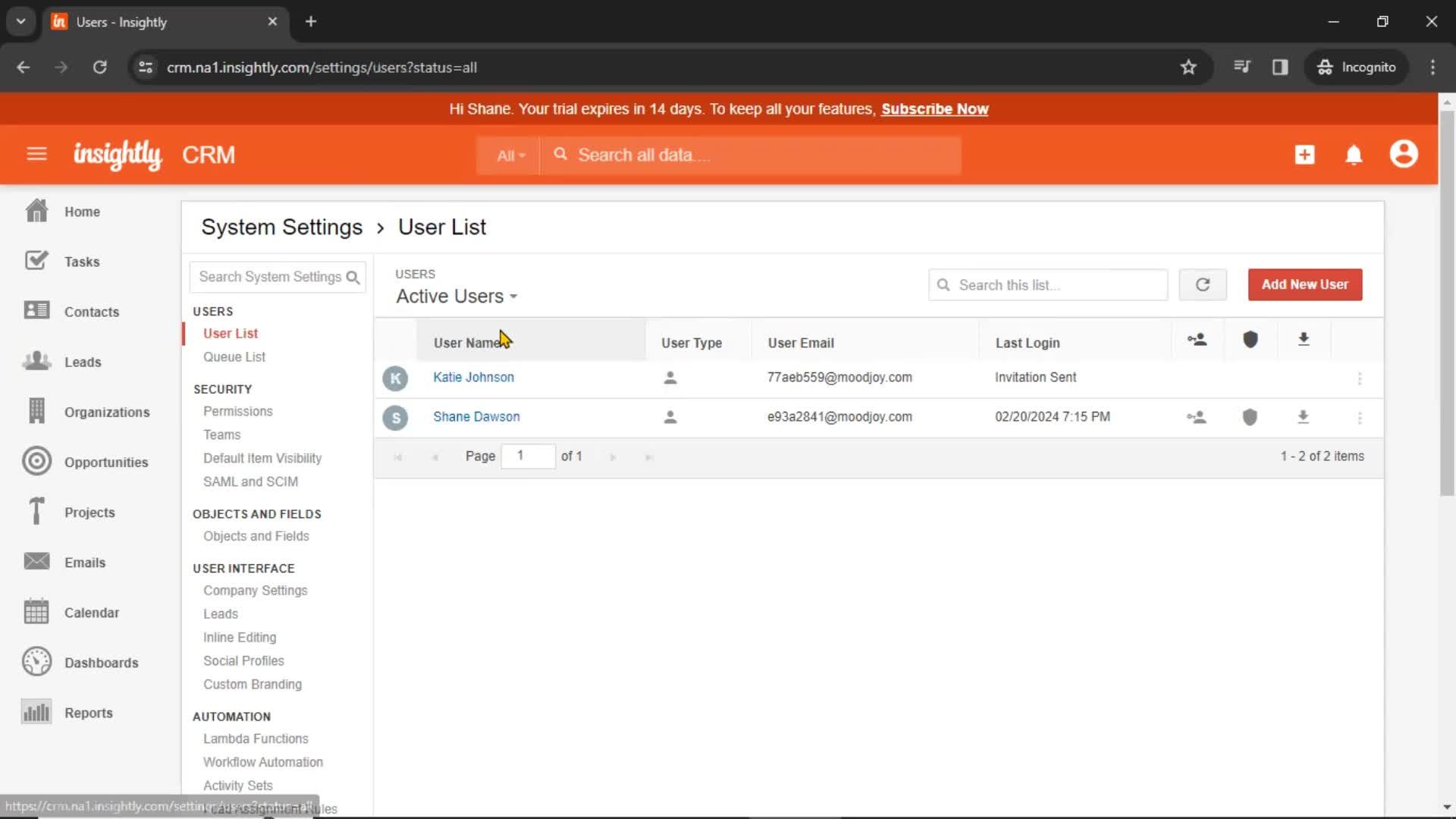Reload the page in the browser
The height and width of the screenshot is (819, 1456).
[99, 67]
